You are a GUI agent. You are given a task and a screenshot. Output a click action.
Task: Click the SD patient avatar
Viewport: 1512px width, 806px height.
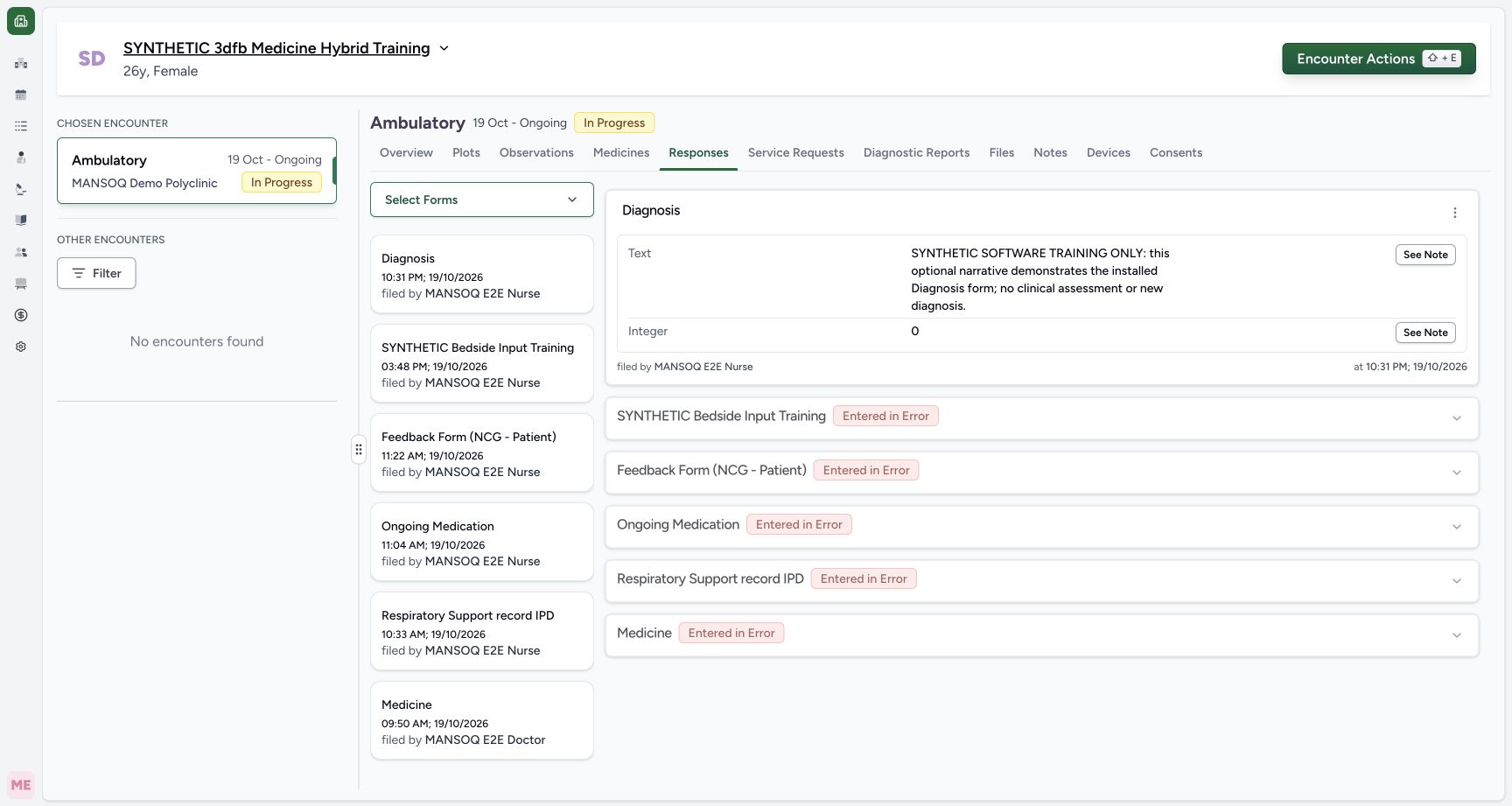pyautogui.click(x=92, y=59)
